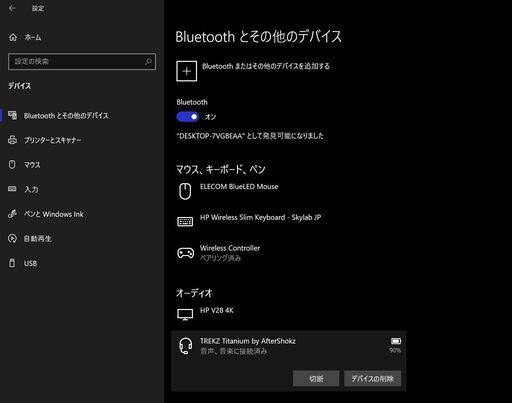This screenshot has width=512, height=403.
Task: Click the TREKZ Titanium headset icon
Action: pyautogui.click(x=185, y=346)
